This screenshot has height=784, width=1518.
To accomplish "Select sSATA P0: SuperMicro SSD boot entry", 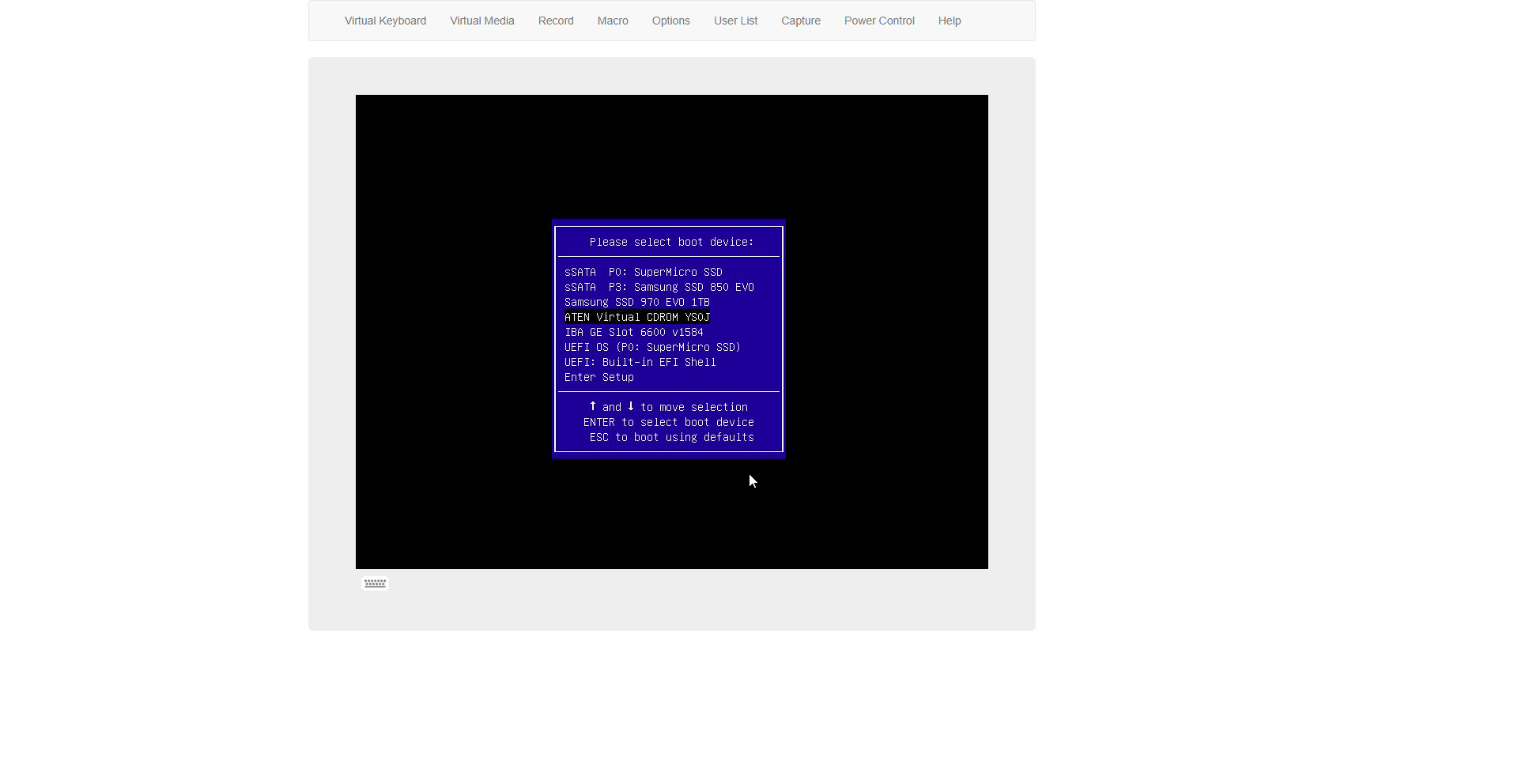I will (x=644, y=272).
